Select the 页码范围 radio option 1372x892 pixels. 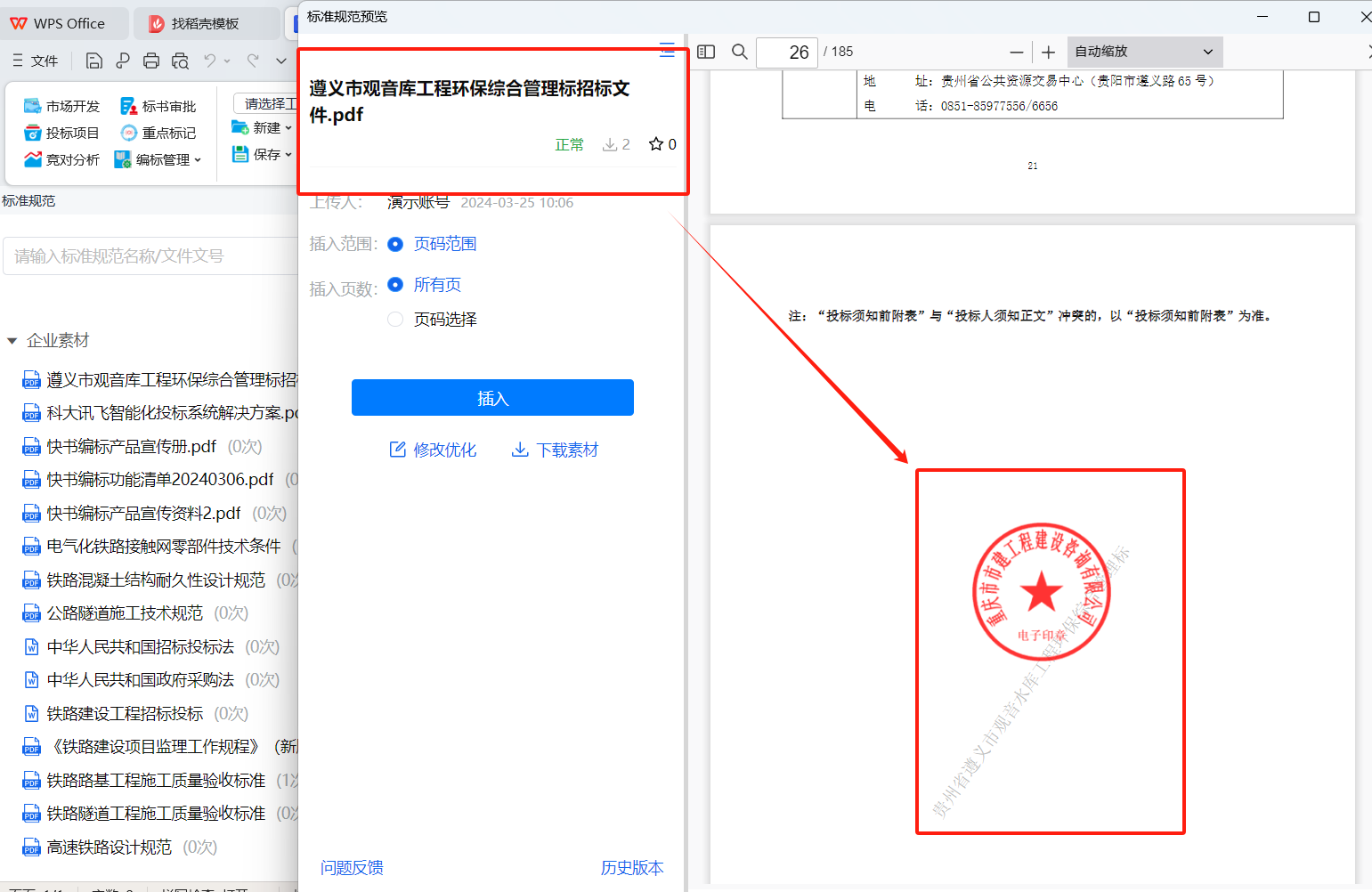click(x=395, y=244)
